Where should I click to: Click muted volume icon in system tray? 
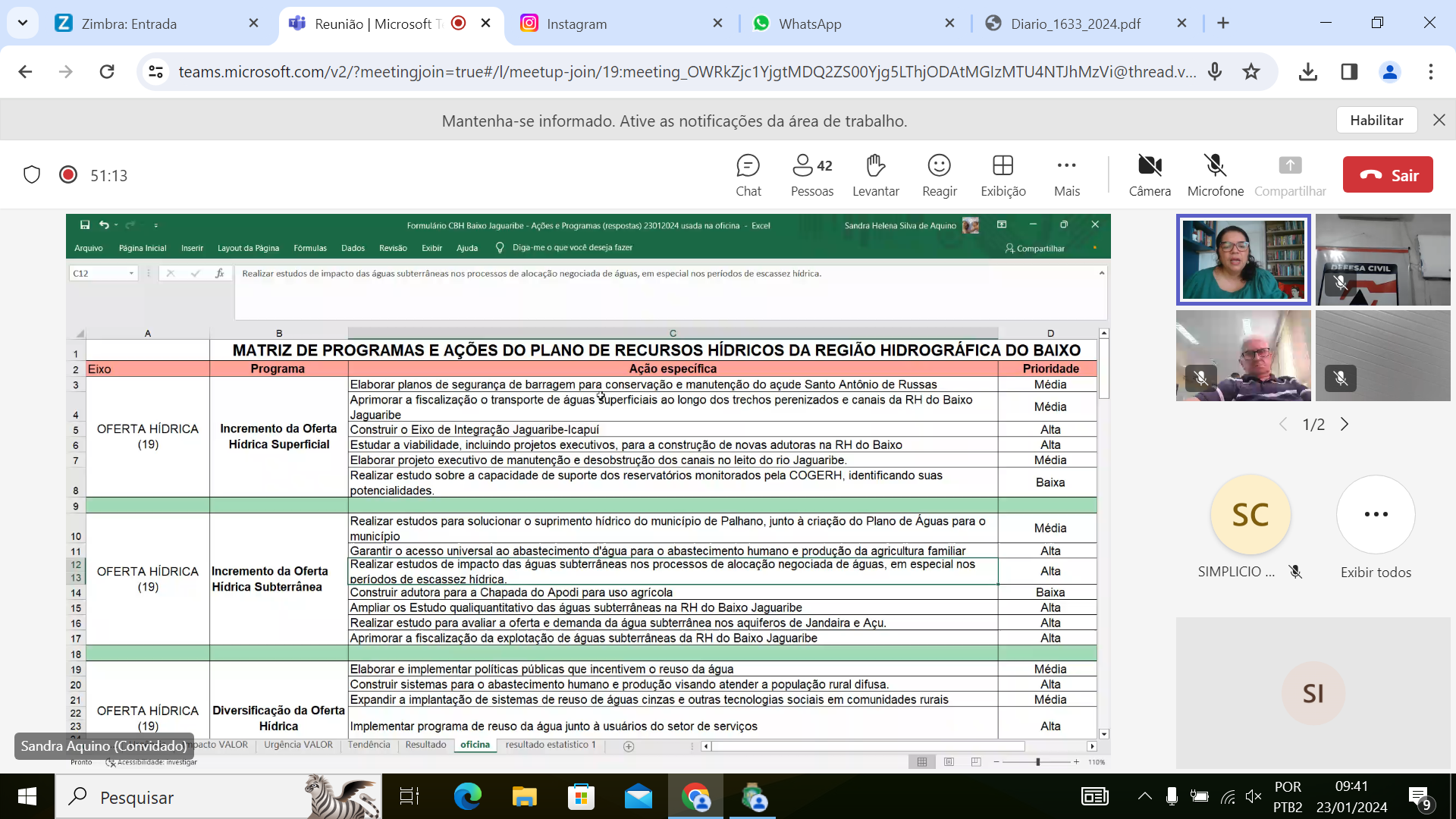coord(1254,796)
